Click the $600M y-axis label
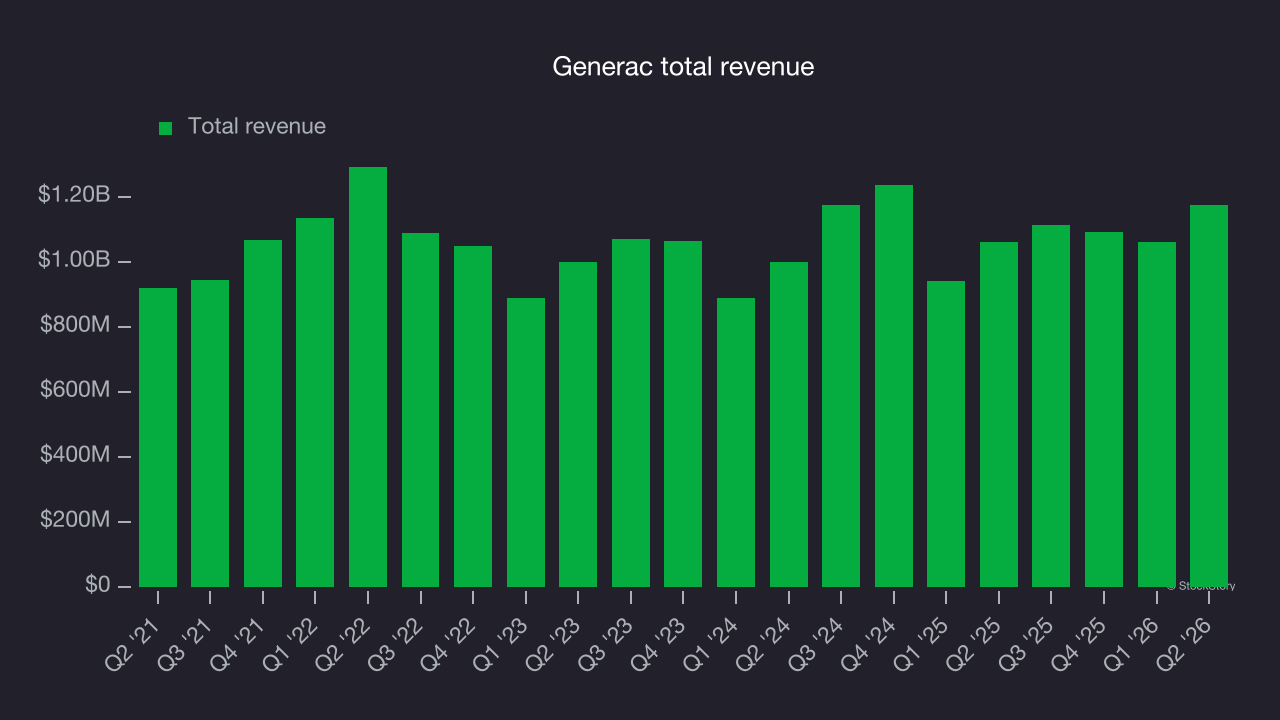1280x720 pixels. pos(75,390)
